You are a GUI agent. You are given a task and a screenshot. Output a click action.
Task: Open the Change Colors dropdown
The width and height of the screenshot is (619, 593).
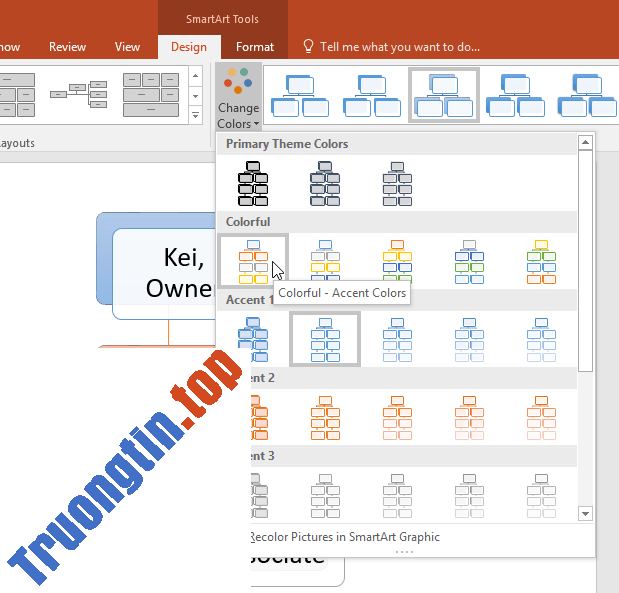pyautogui.click(x=238, y=97)
